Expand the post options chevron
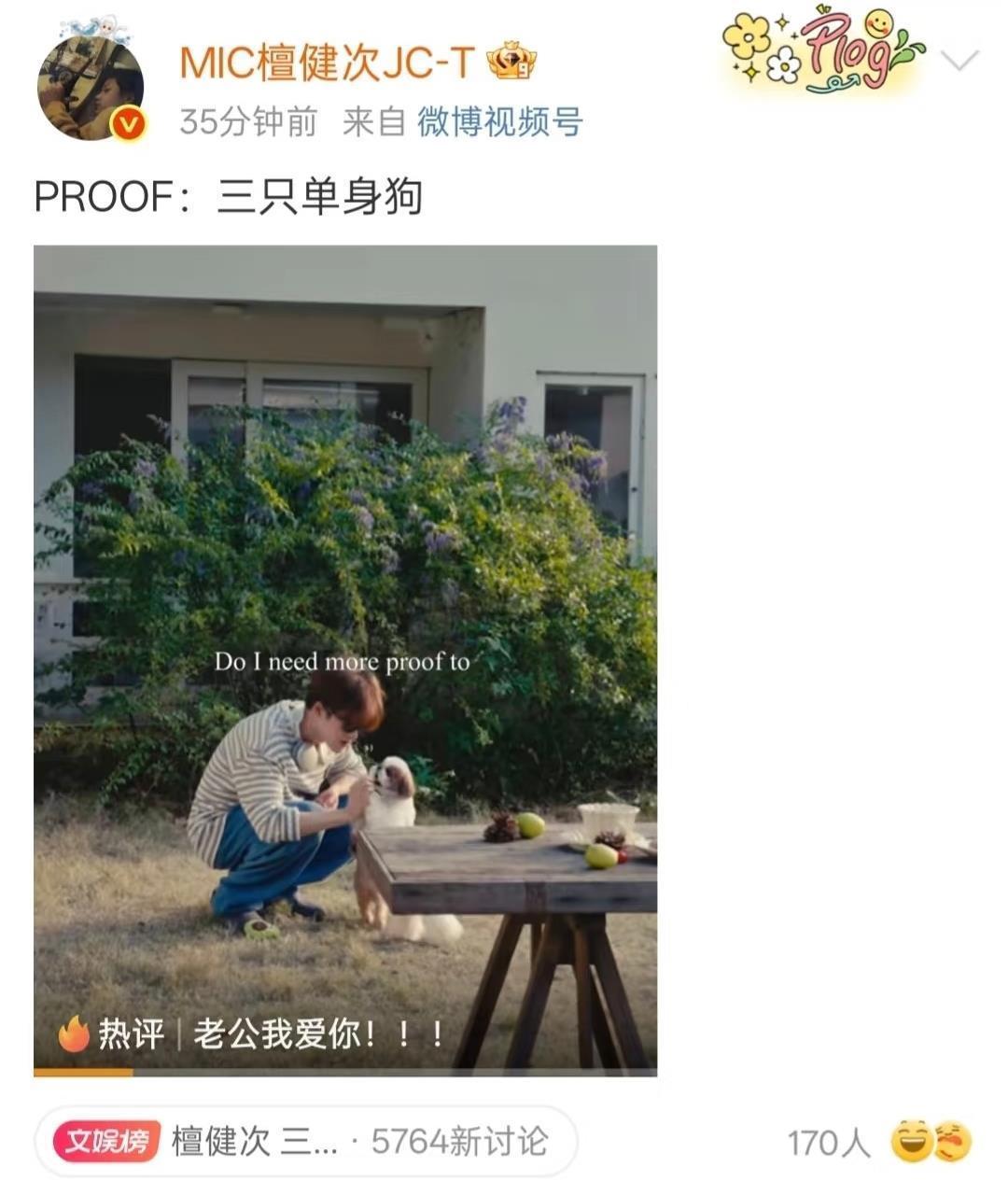The height and width of the screenshot is (1195, 1008). tap(959, 61)
